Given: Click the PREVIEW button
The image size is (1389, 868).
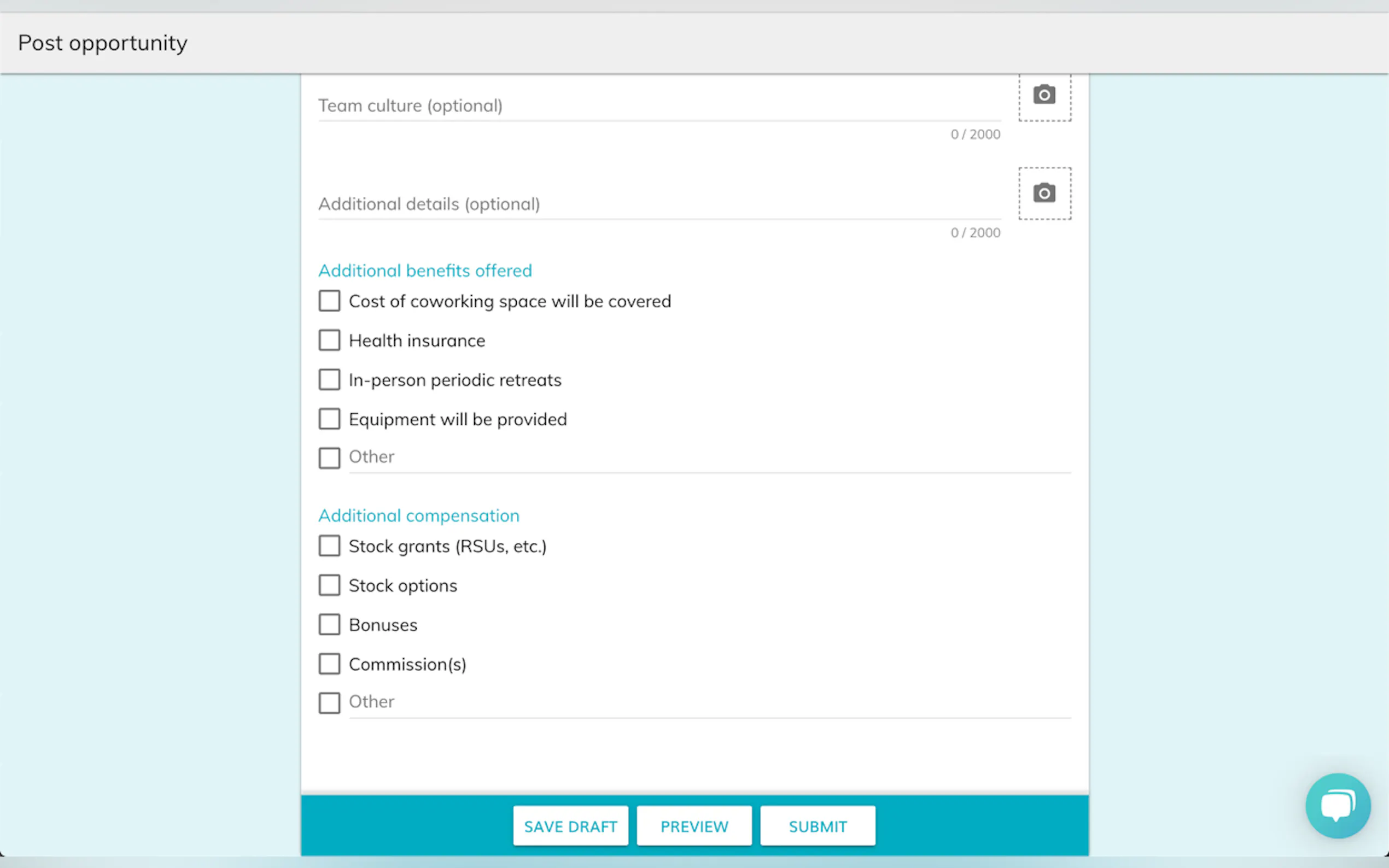Looking at the screenshot, I should 693,826.
